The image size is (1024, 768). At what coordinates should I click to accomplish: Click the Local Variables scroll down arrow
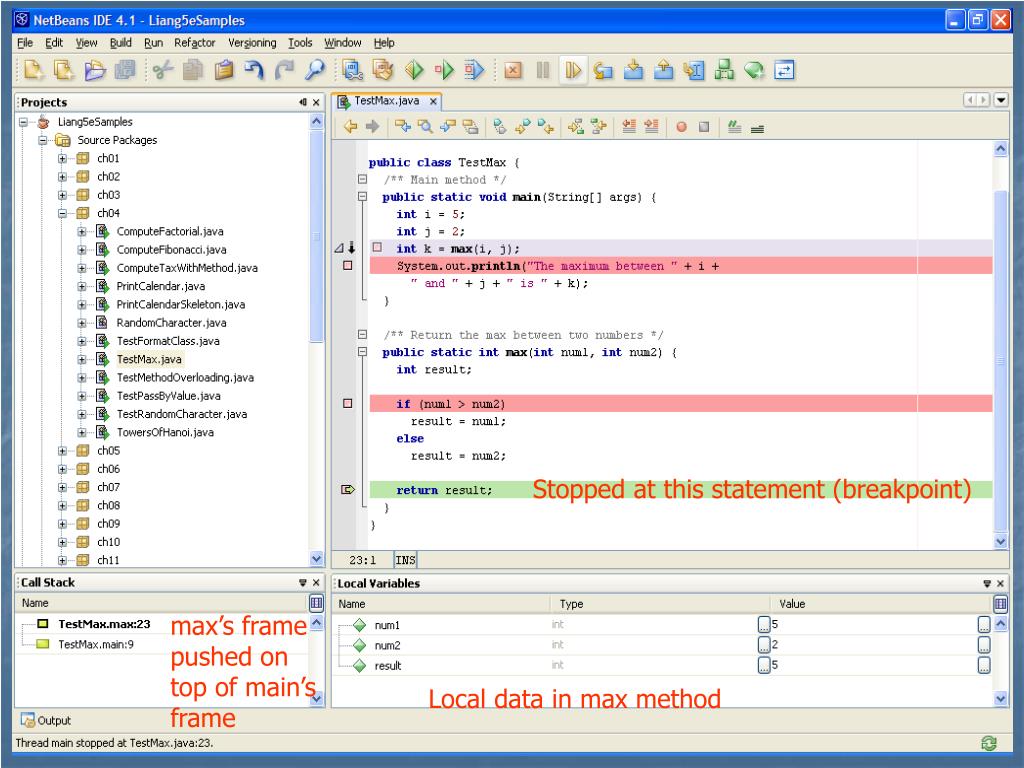1000,699
